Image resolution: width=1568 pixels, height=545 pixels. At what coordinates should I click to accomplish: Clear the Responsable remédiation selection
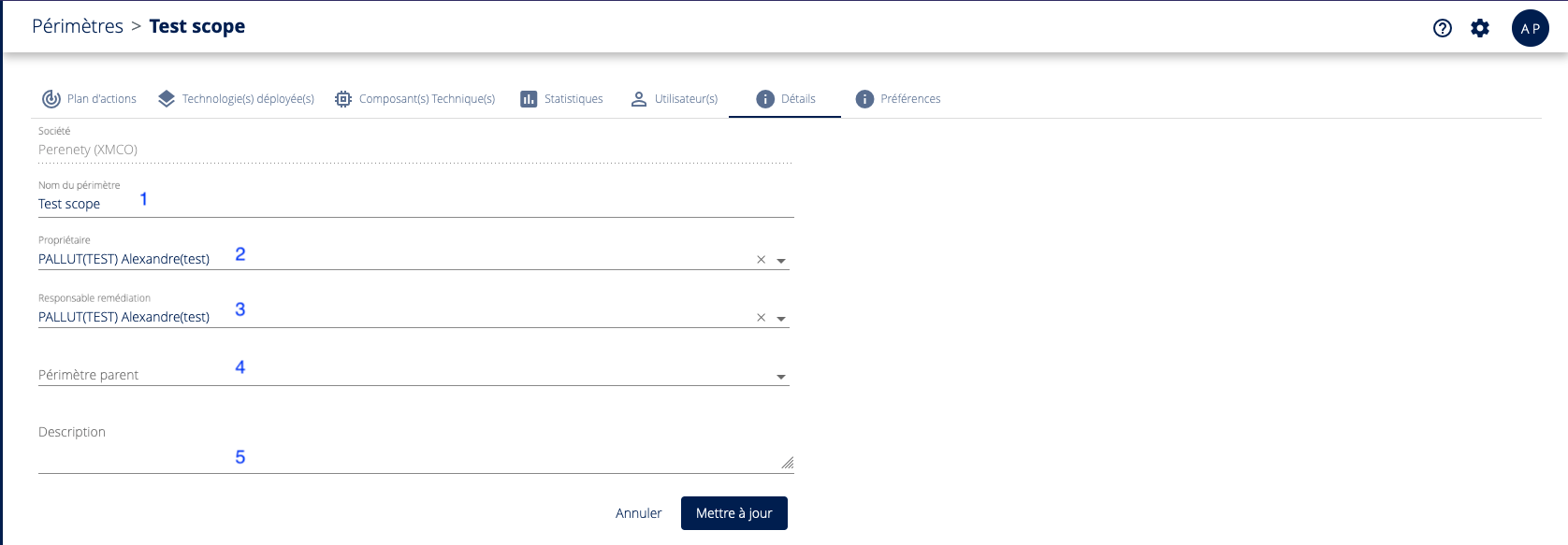click(x=761, y=318)
